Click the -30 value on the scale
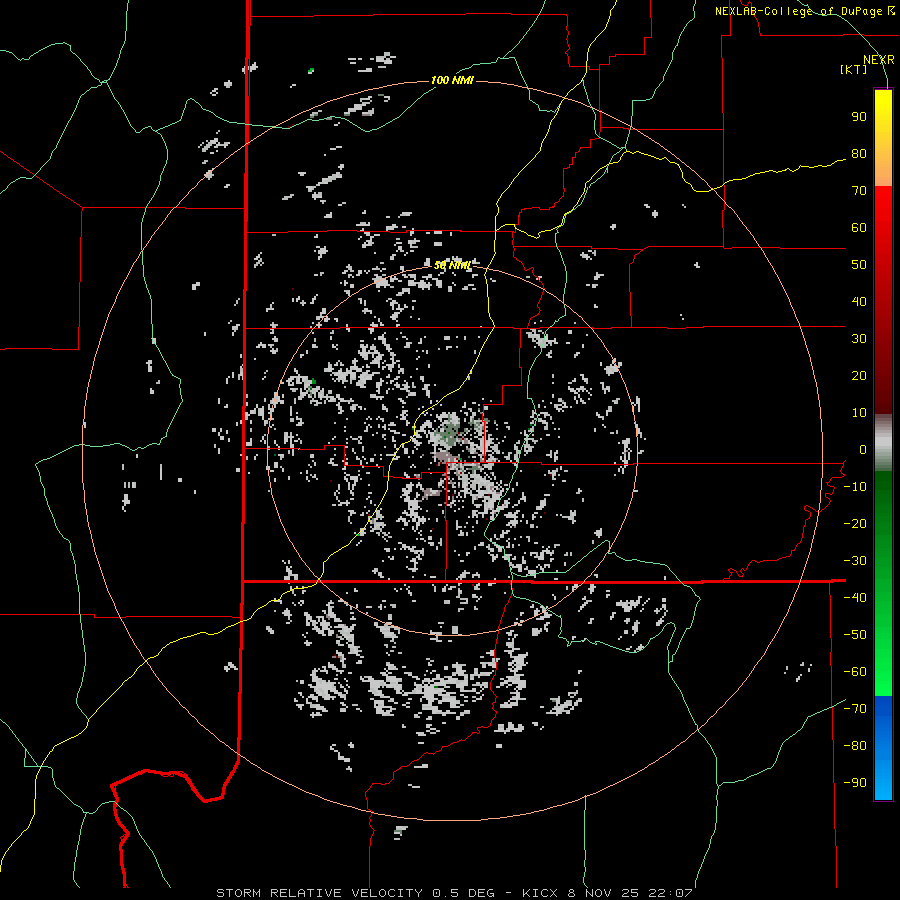This screenshot has height=900, width=900. (855, 561)
